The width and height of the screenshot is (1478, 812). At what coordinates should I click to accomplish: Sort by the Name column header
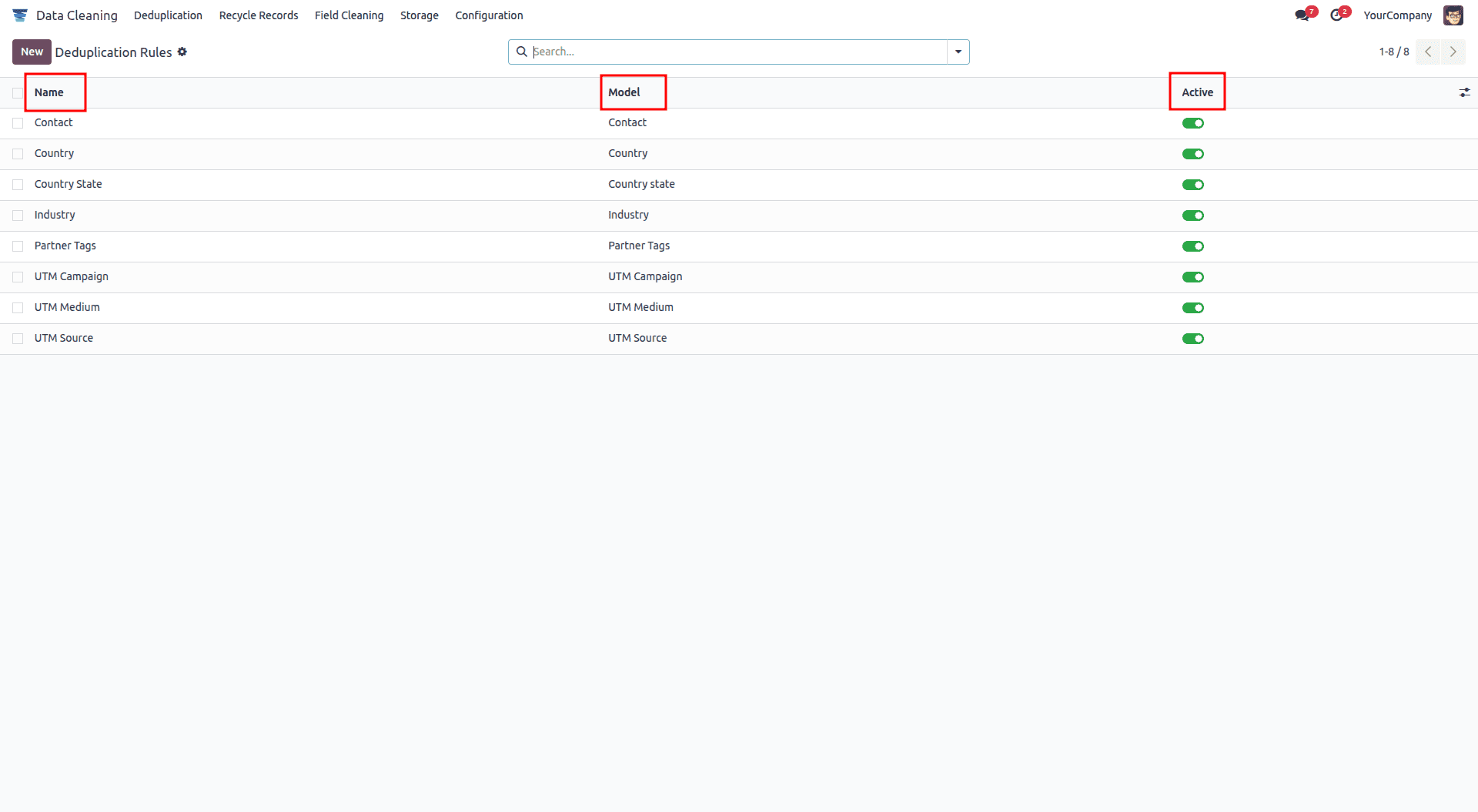click(x=51, y=92)
